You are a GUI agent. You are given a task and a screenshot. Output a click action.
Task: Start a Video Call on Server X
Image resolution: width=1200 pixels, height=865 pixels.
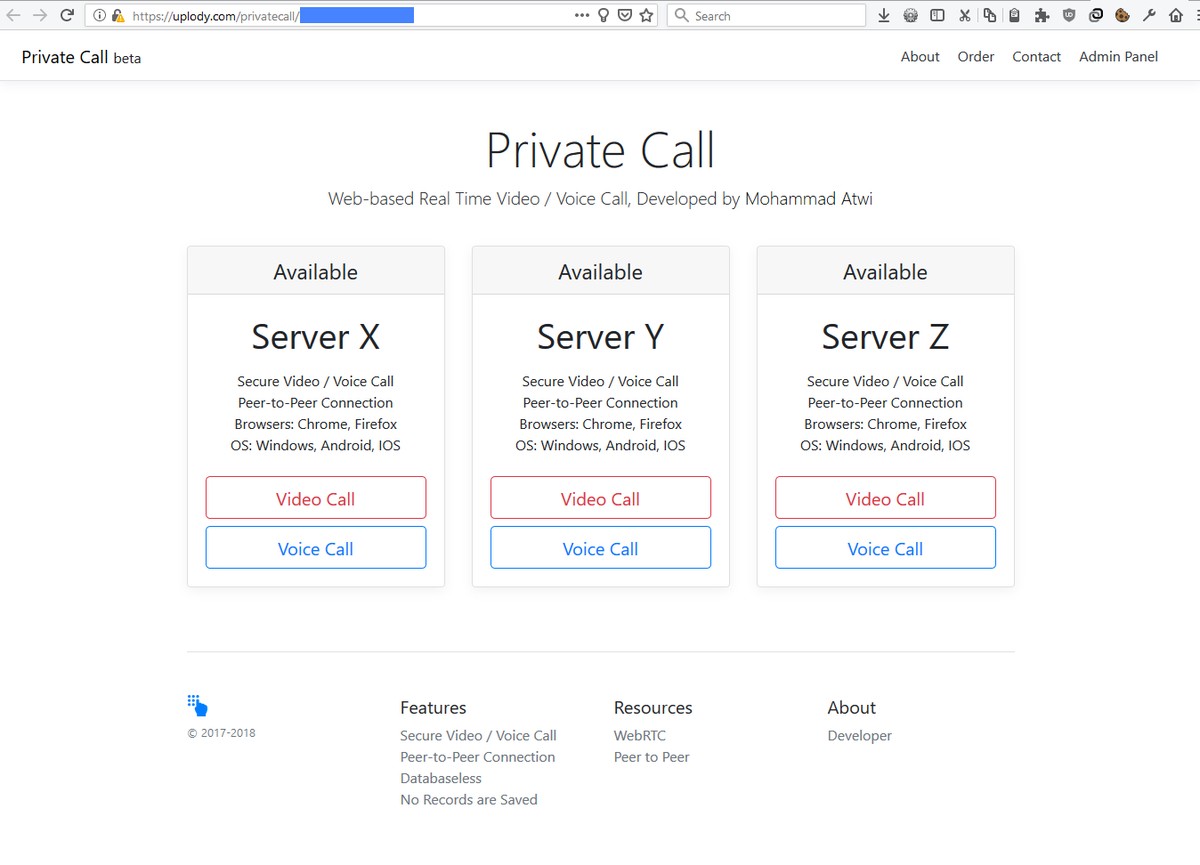(316, 498)
